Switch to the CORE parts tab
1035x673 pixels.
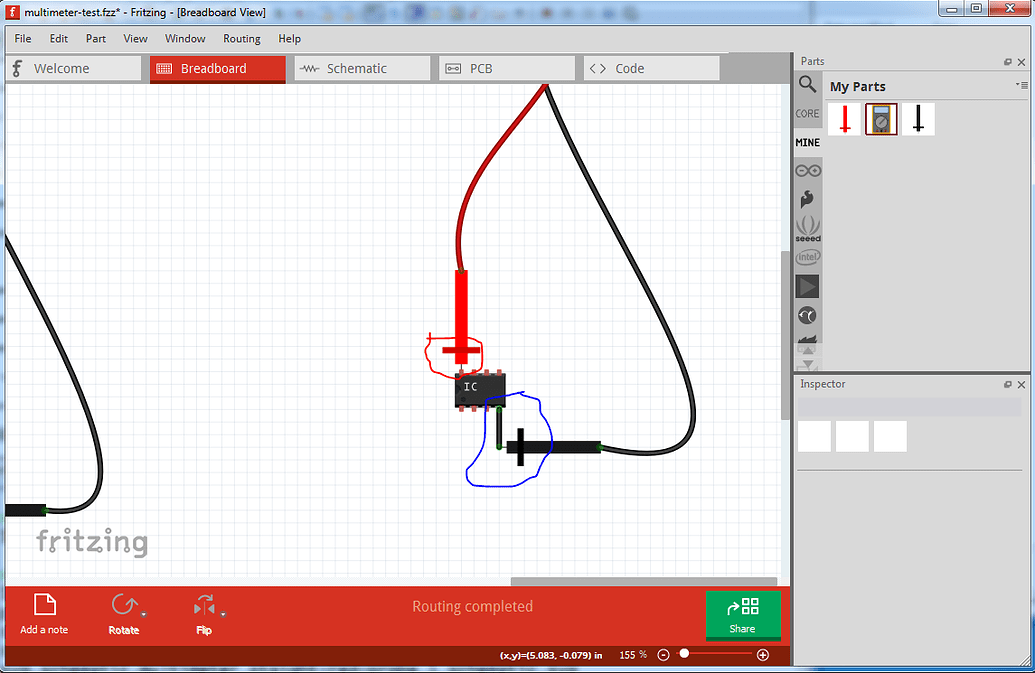click(807, 113)
